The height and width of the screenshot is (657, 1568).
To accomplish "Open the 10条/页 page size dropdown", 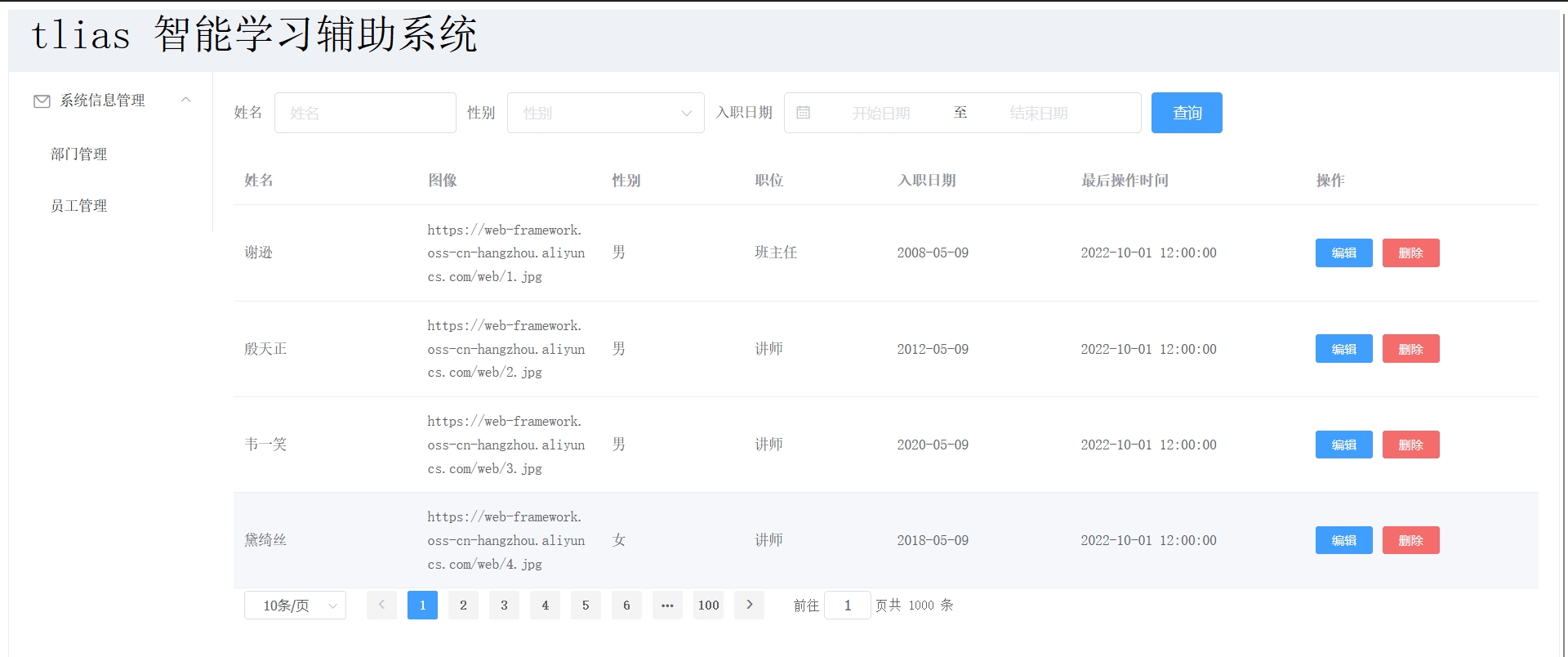I will pyautogui.click(x=295, y=606).
